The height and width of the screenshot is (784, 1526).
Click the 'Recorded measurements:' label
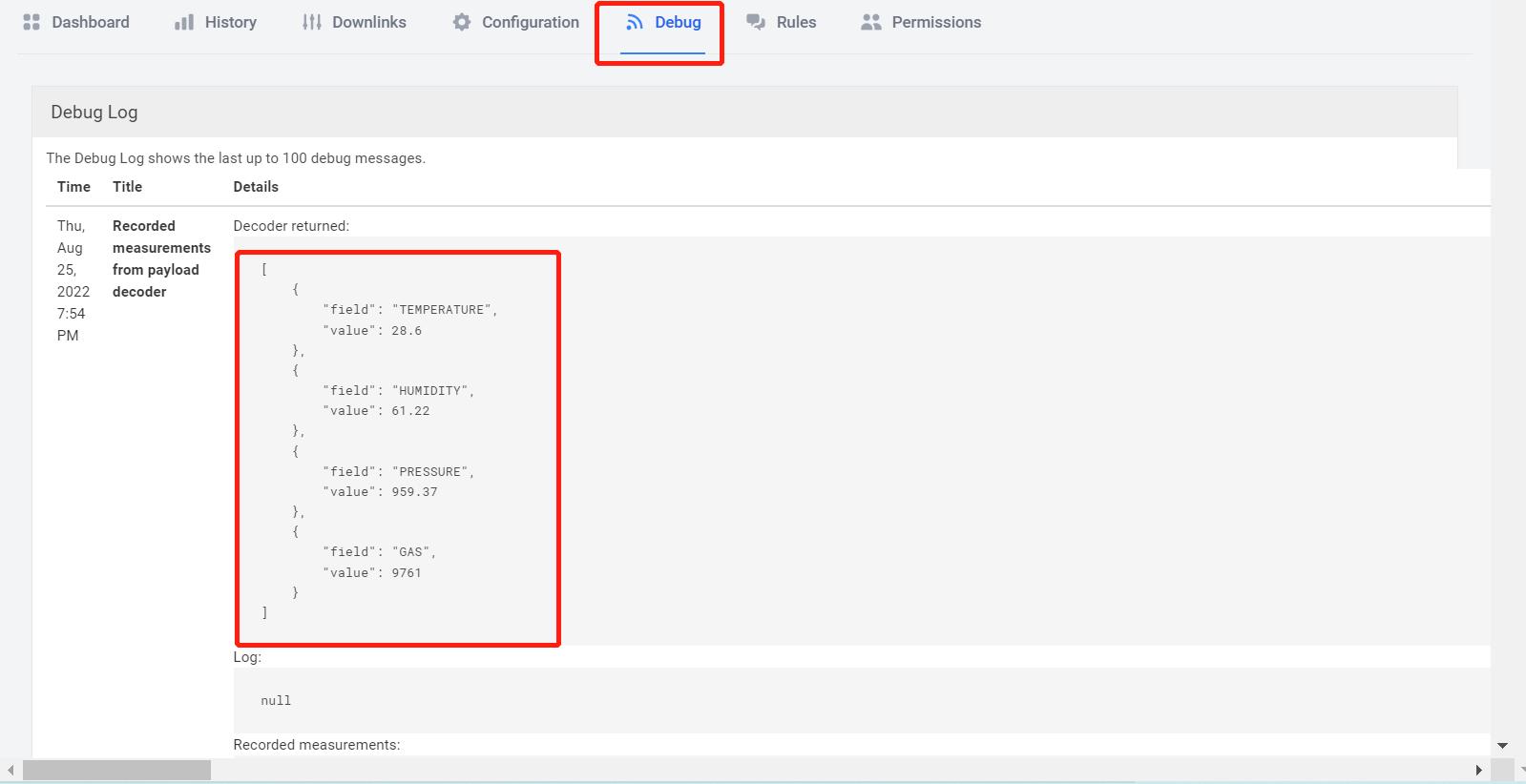tap(317, 745)
